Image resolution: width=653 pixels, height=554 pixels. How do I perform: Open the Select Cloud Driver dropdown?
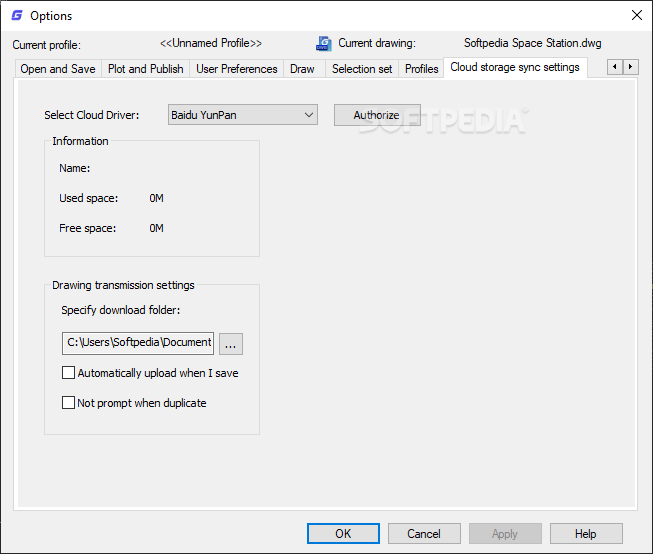243,115
